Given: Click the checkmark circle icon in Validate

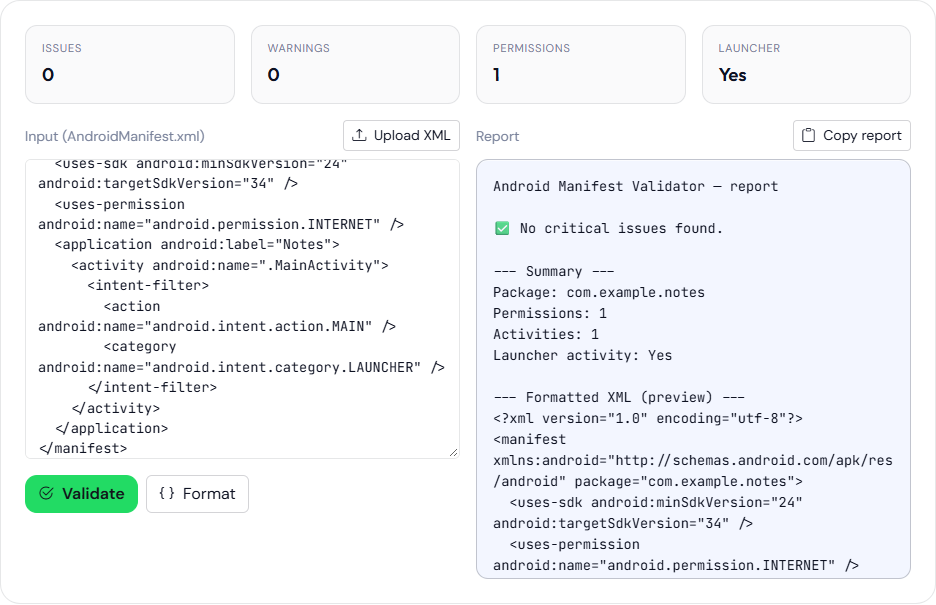Looking at the screenshot, I should [46, 493].
